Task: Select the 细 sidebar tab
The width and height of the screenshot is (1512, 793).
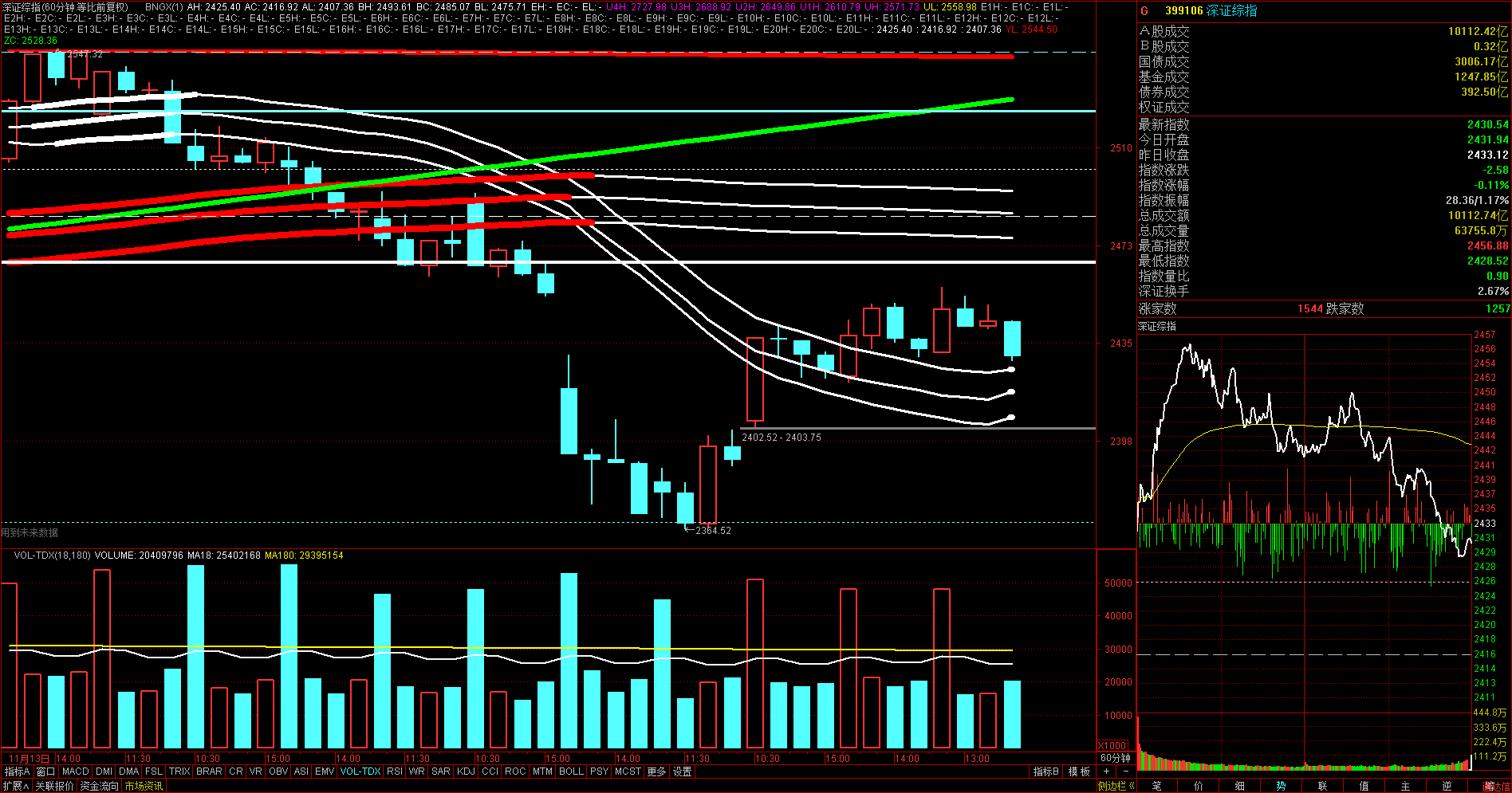Action: click(1239, 786)
